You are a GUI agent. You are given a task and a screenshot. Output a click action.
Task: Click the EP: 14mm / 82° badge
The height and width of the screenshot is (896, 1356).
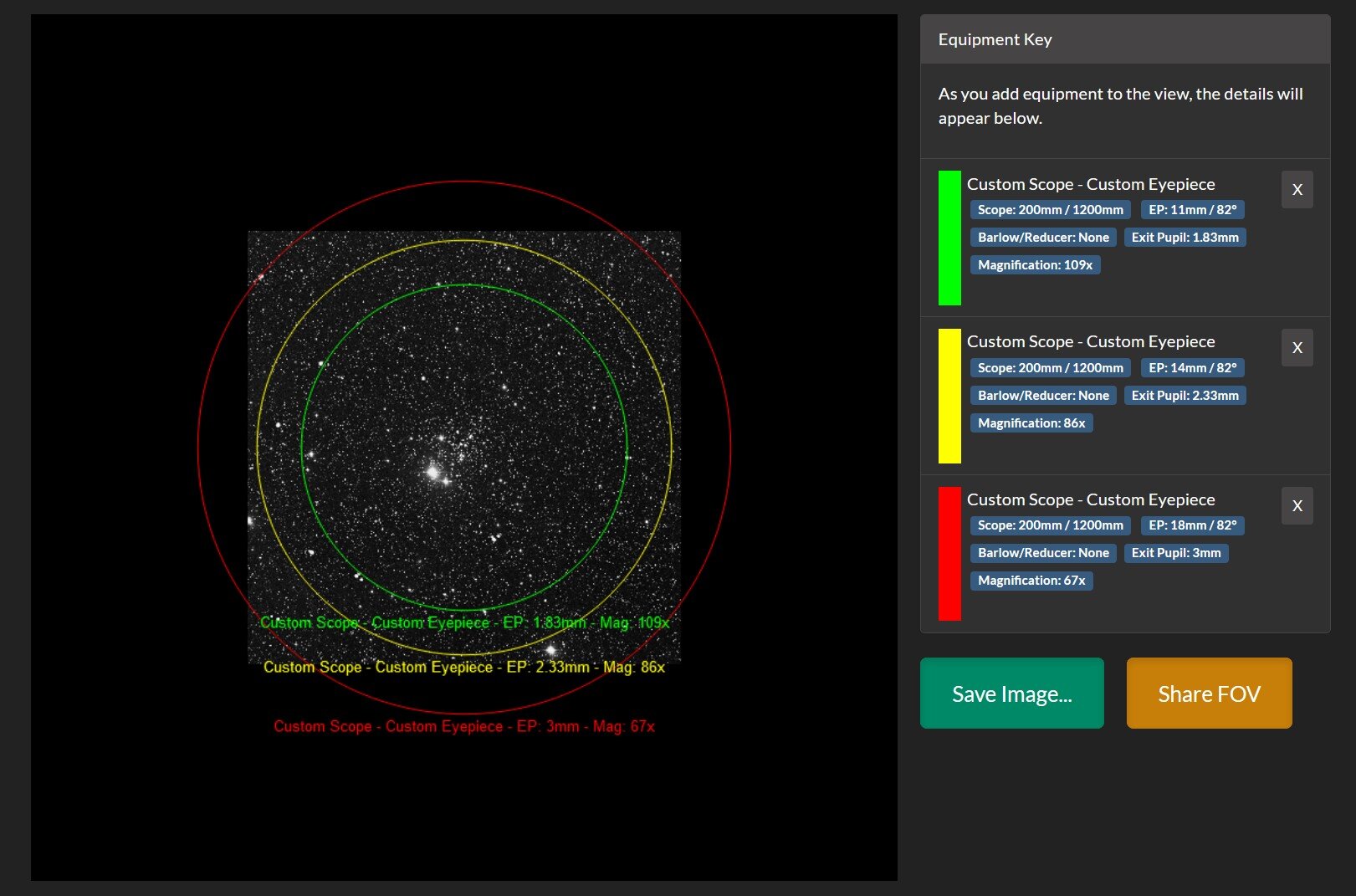pyautogui.click(x=1192, y=368)
